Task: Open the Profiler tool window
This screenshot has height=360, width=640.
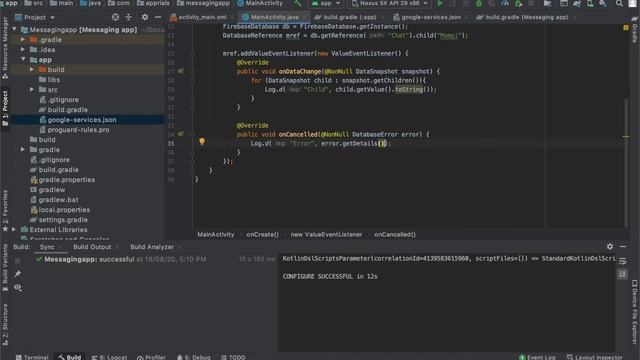Action: [x=151, y=357]
